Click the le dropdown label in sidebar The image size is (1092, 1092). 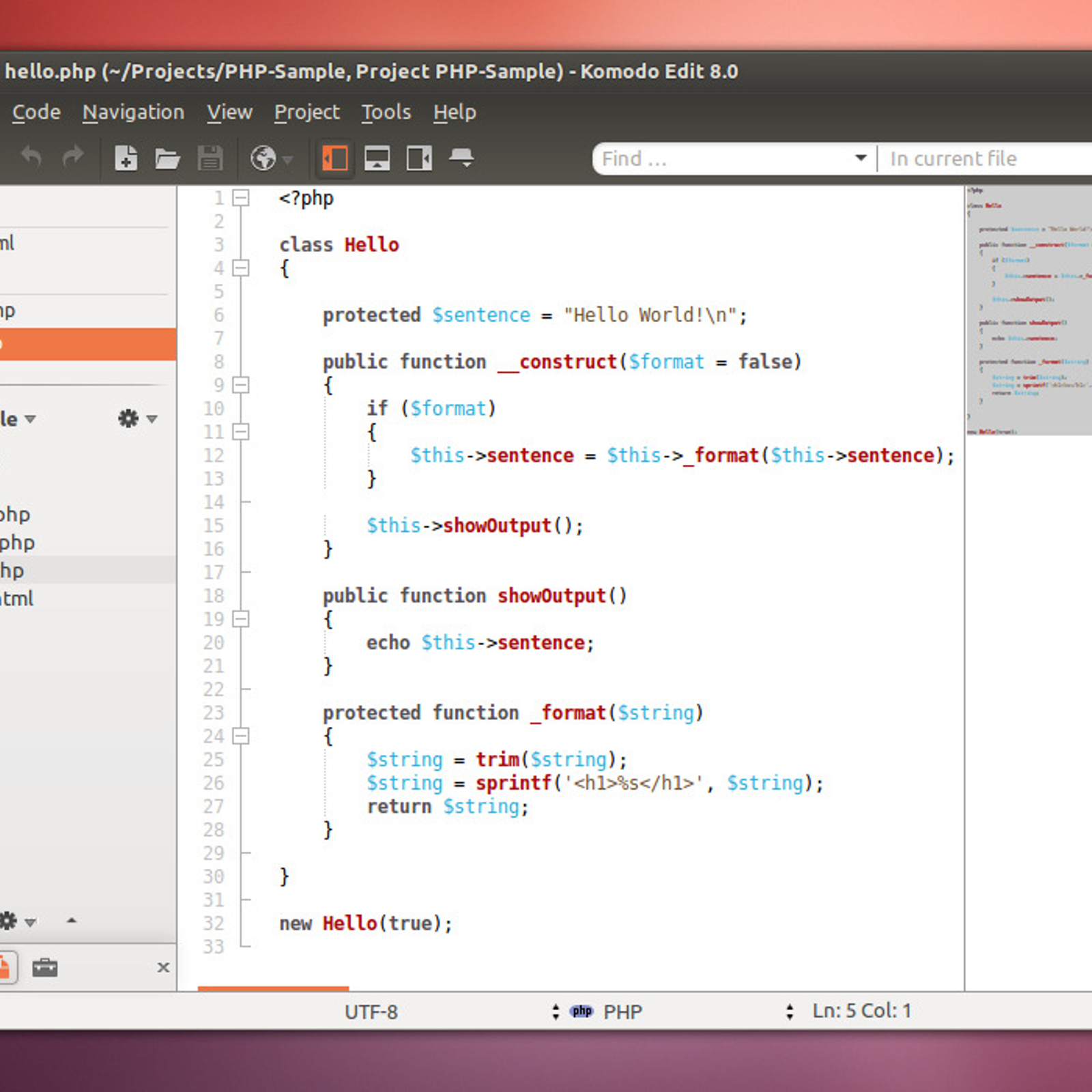(17, 418)
